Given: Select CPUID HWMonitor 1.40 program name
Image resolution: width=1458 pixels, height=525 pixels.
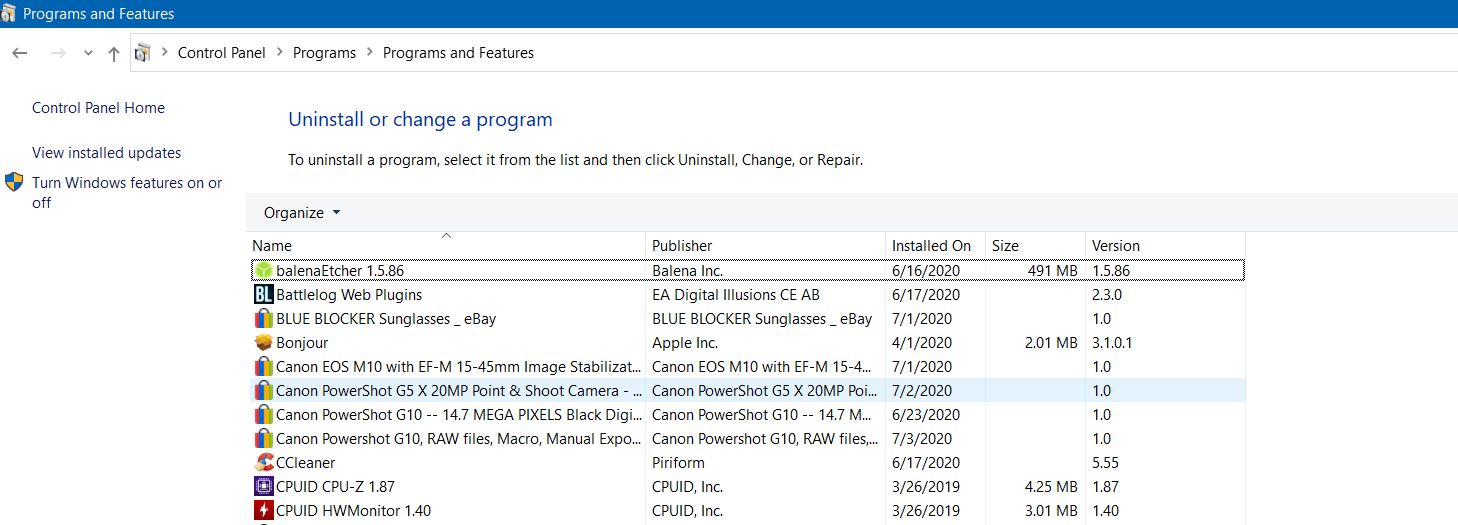Looking at the screenshot, I should pyautogui.click(x=353, y=510).
